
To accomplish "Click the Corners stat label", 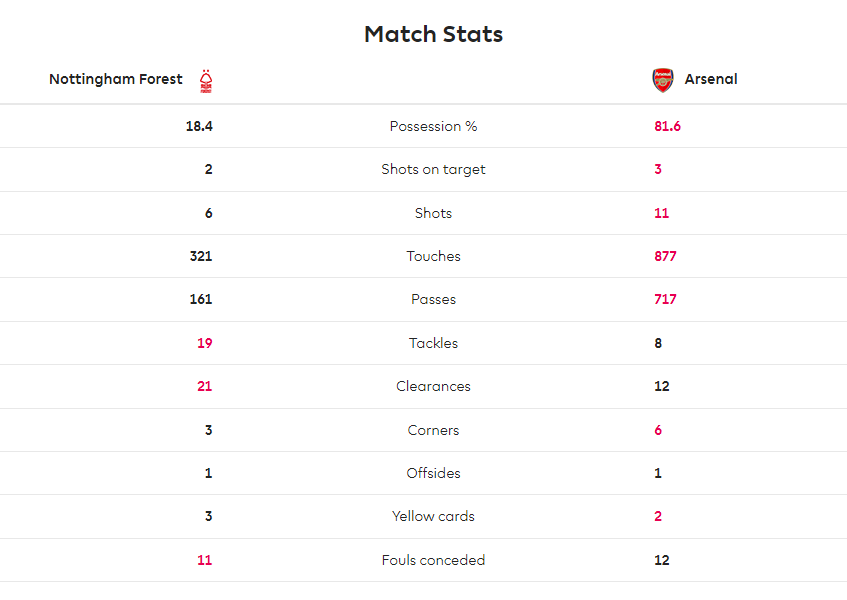I will [x=433, y=430].
